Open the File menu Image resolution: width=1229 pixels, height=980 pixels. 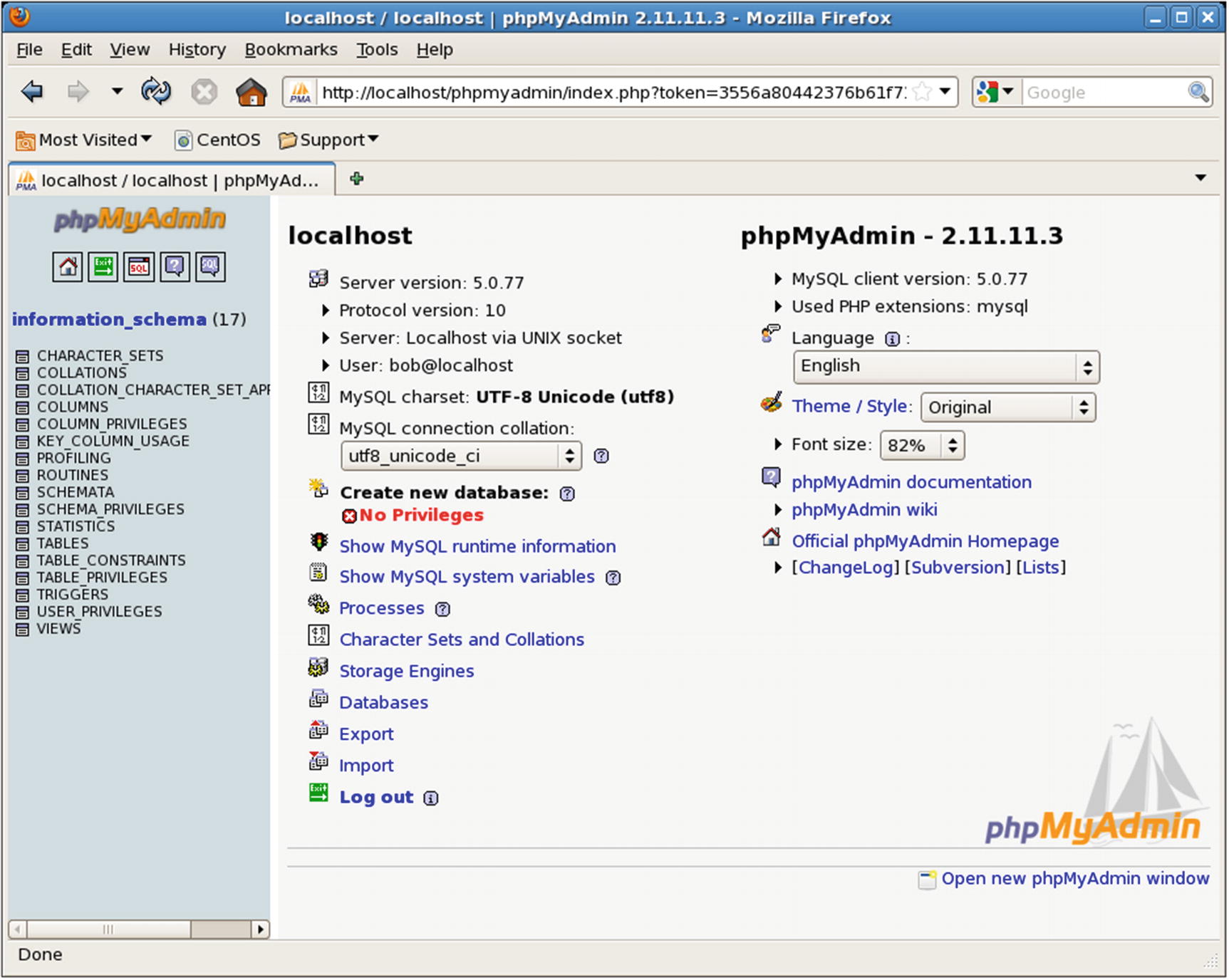(x=29, y=50)
